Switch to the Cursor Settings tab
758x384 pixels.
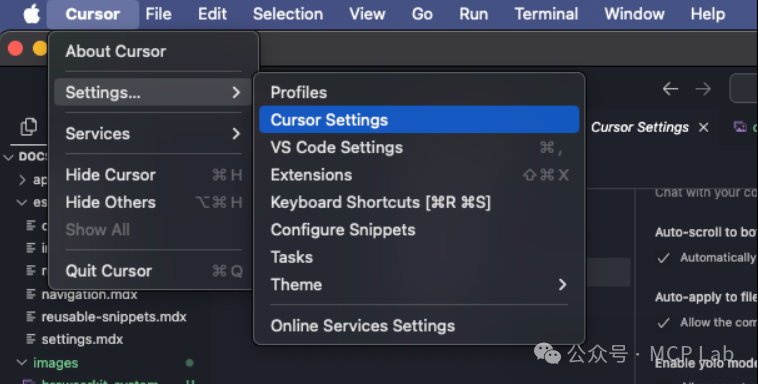tap(640, 127)
